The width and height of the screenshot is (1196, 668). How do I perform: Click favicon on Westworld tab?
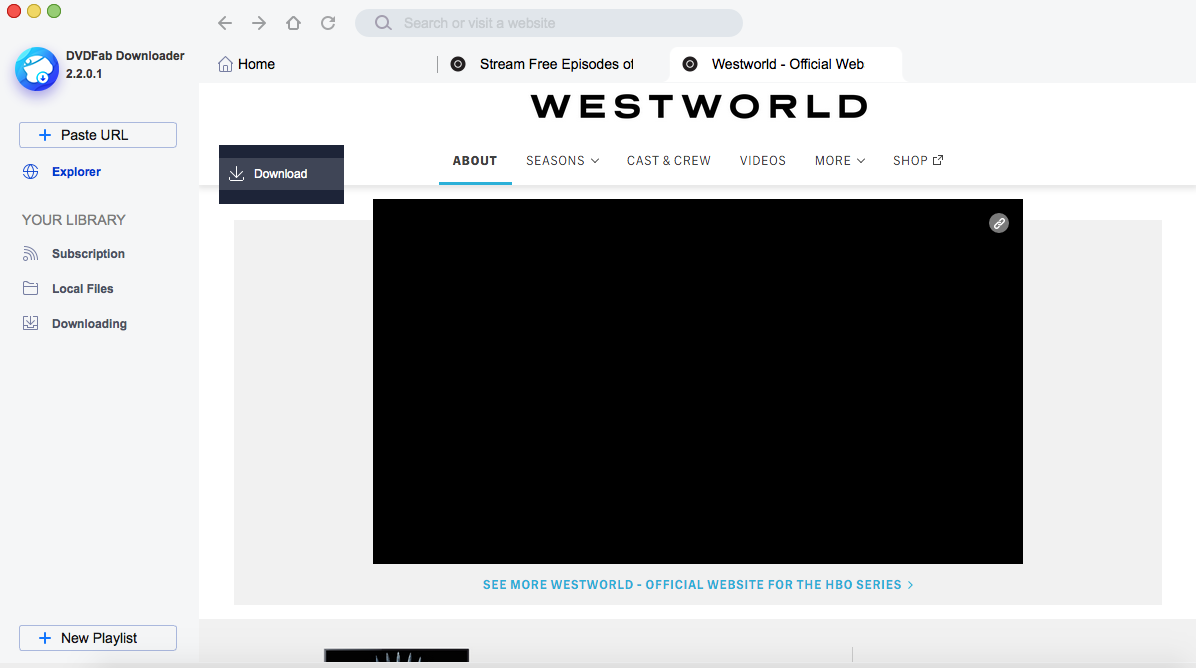(x=690, y=64)
